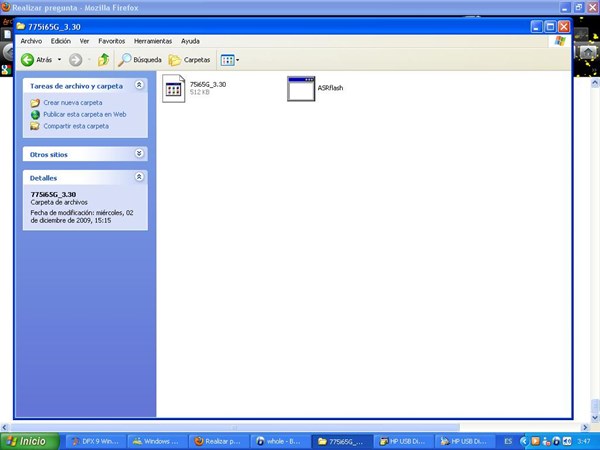Click the Windows flag logo in menu bar
This screenshot has width=600, height=450.
[560, 41]
